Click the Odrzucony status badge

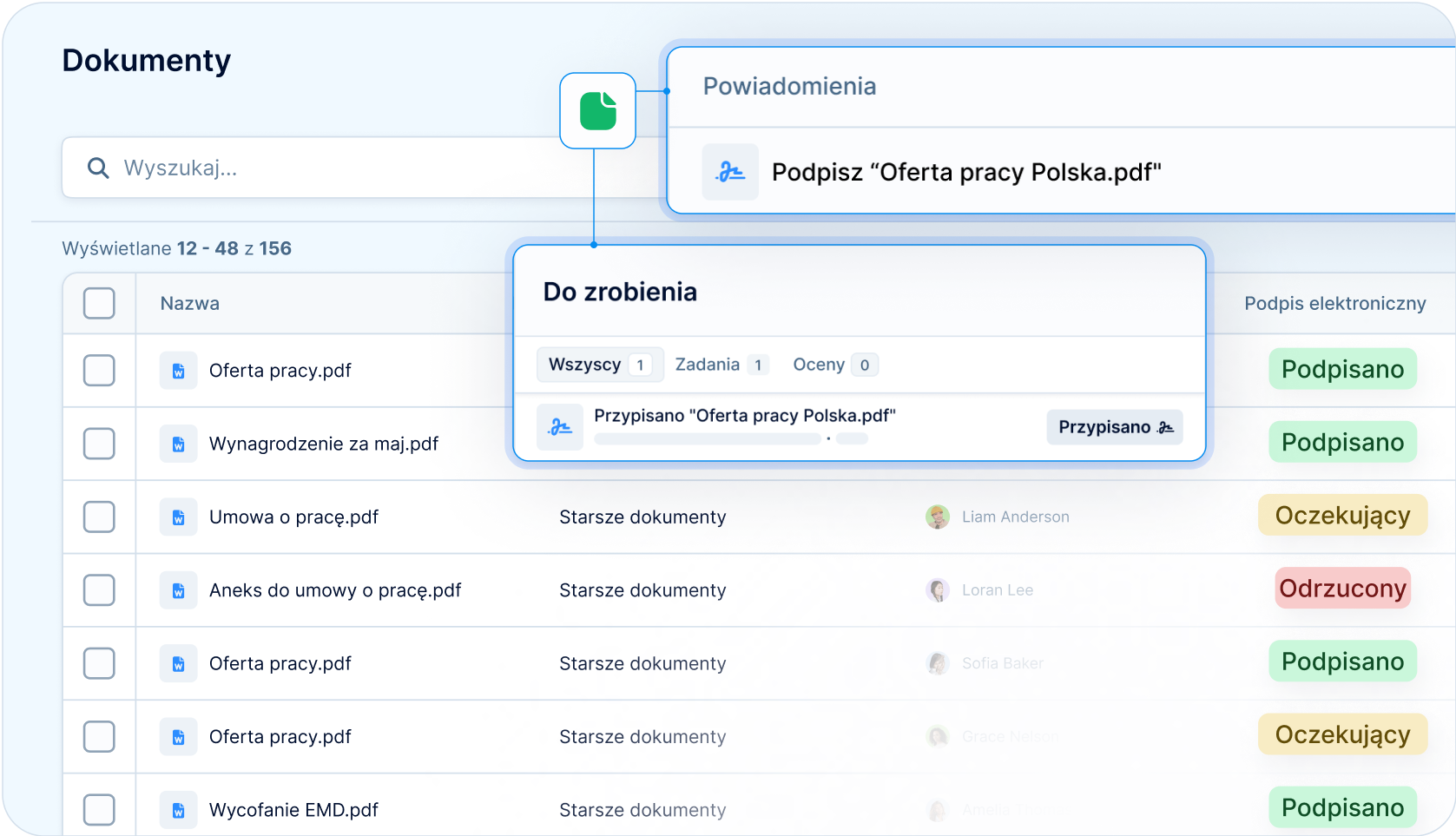click(x=1342, y=589)
